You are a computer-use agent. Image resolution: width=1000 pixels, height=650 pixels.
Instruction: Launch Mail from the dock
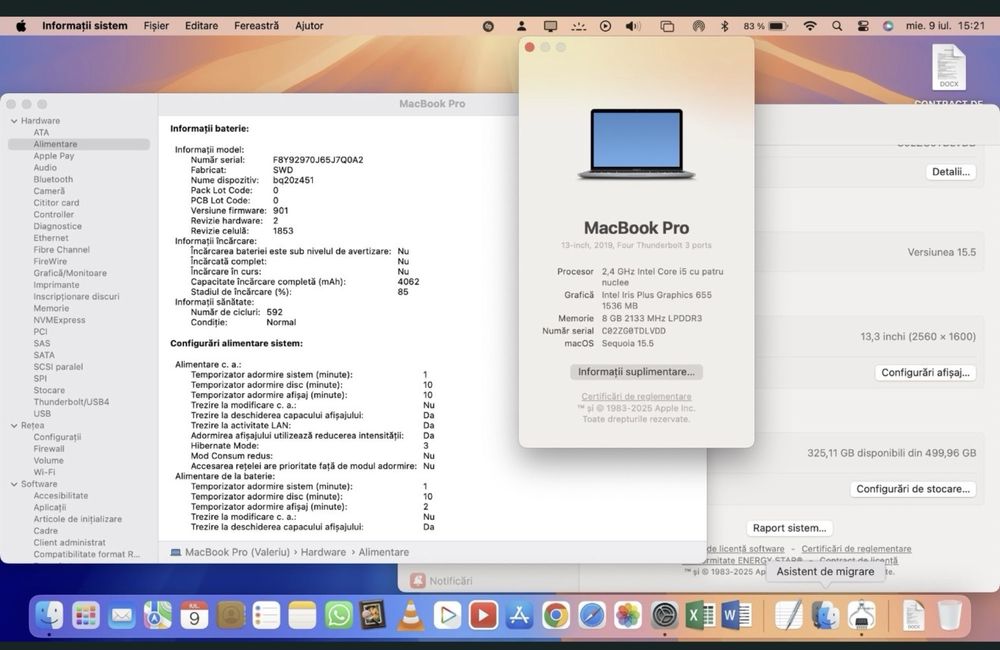(121, 616)
